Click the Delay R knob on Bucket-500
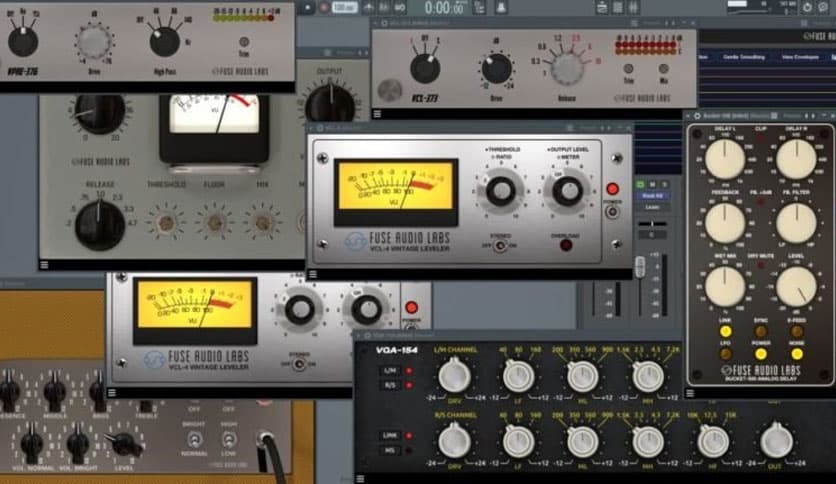Image resolution: width=836 pixels, height=484 pixels. tap(796, 159)
